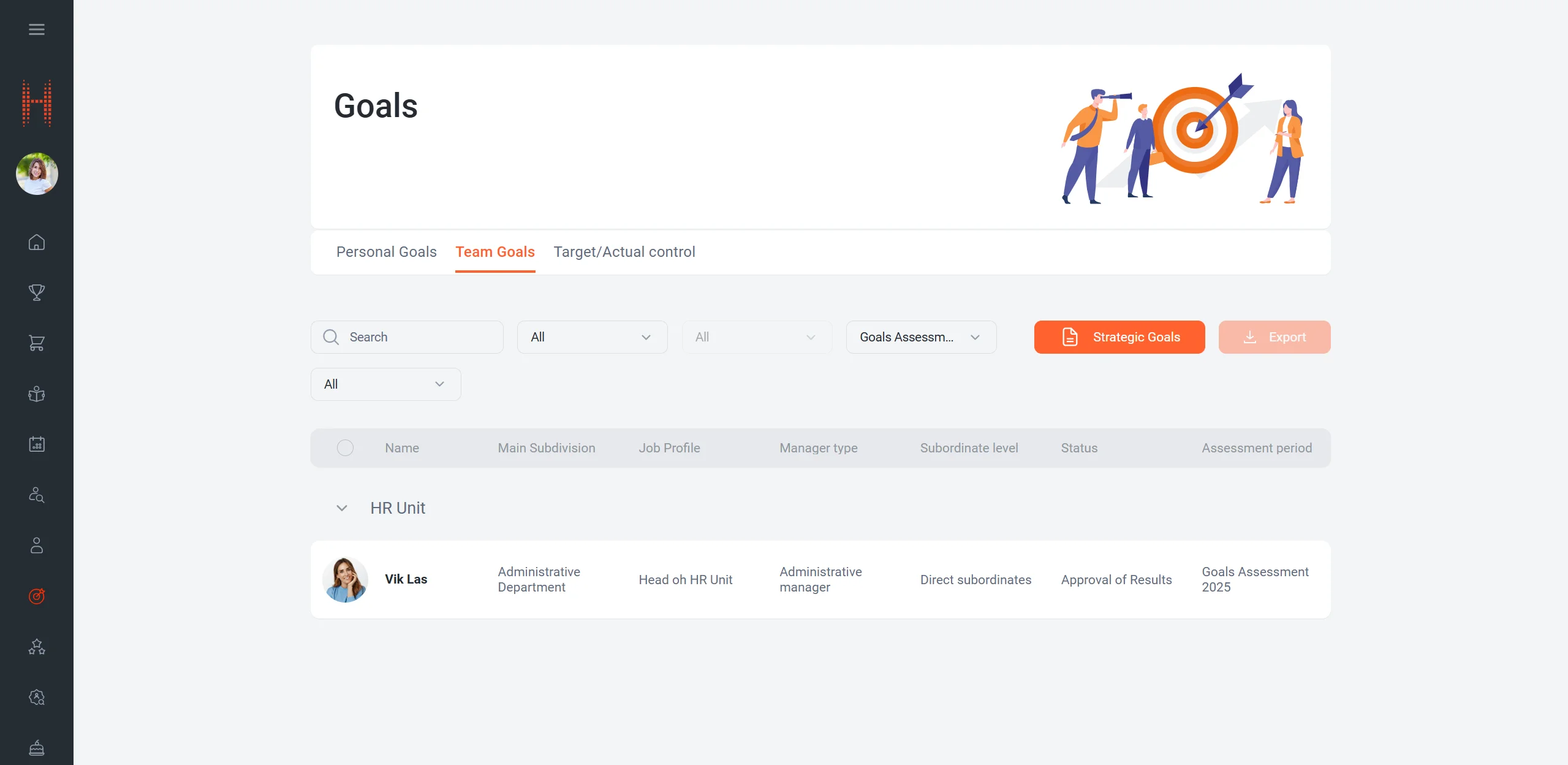Click the Export button

(x=1274, y=337)
